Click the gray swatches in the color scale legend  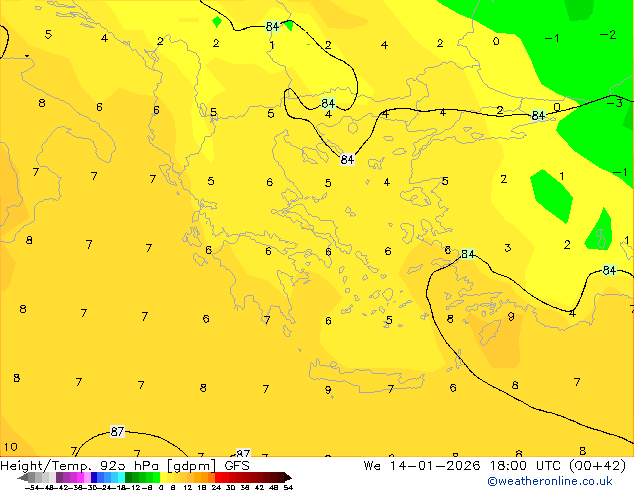(42, 478)
